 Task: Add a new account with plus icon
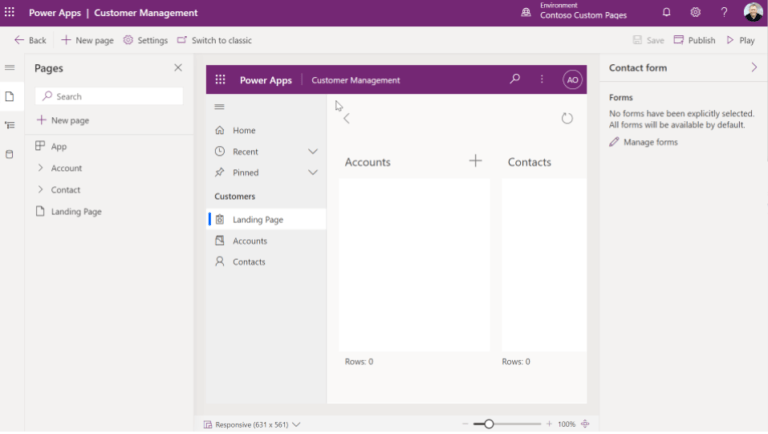(475, 161)
